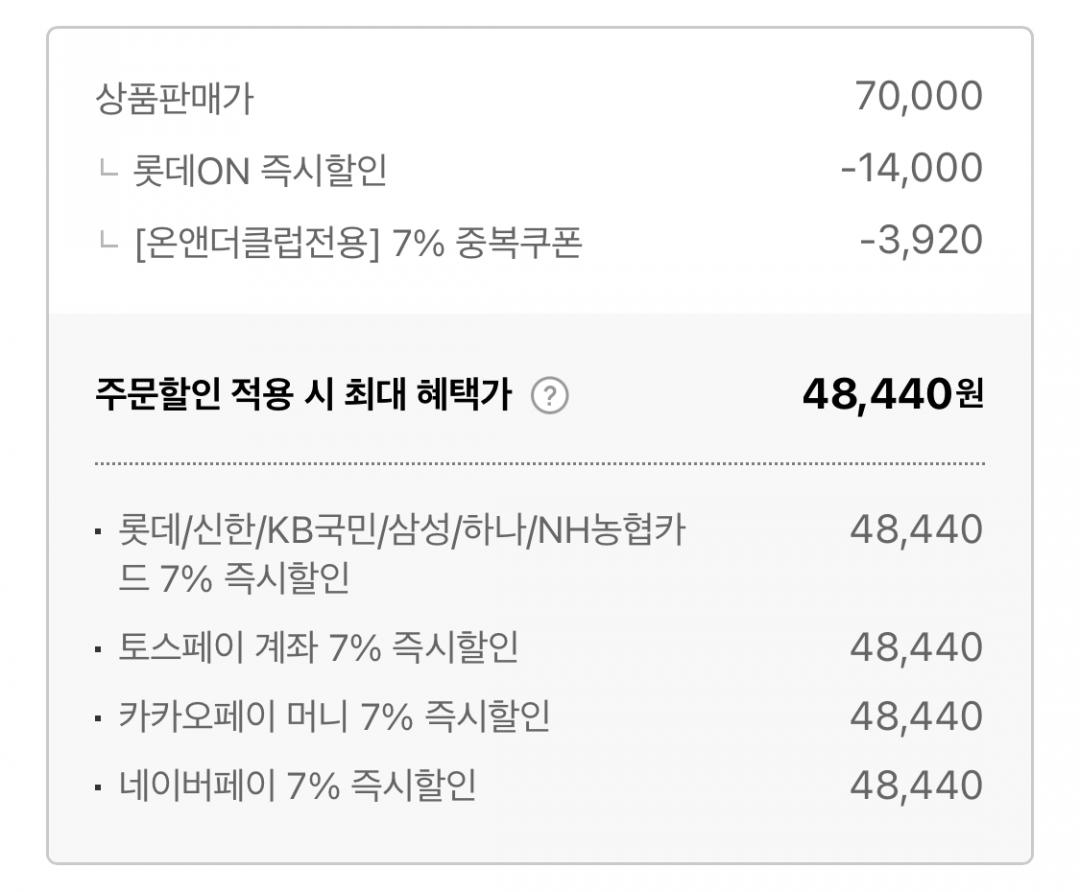Click the 70,000 product price
This screenshot has height=892, width=1080.
coord(918,97)
